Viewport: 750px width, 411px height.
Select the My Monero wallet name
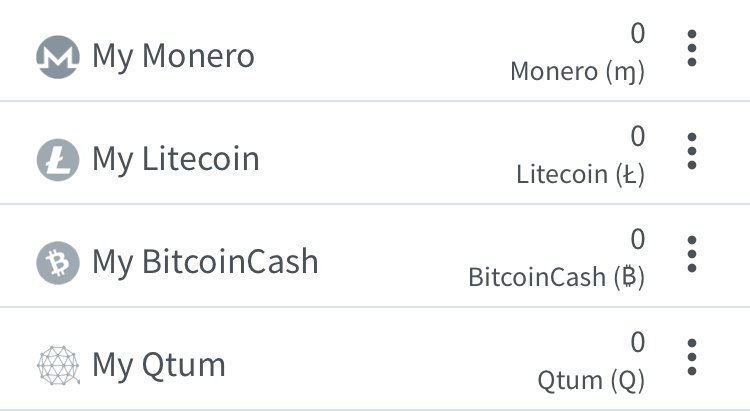(173, 57)
